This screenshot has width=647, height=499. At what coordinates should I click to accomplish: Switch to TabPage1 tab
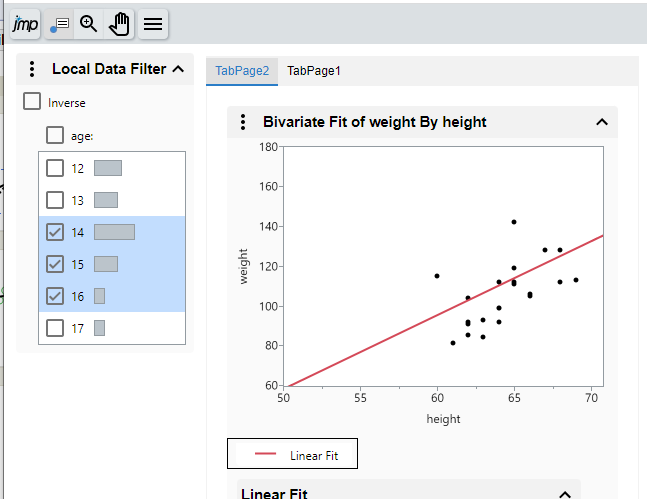(314, 71)
